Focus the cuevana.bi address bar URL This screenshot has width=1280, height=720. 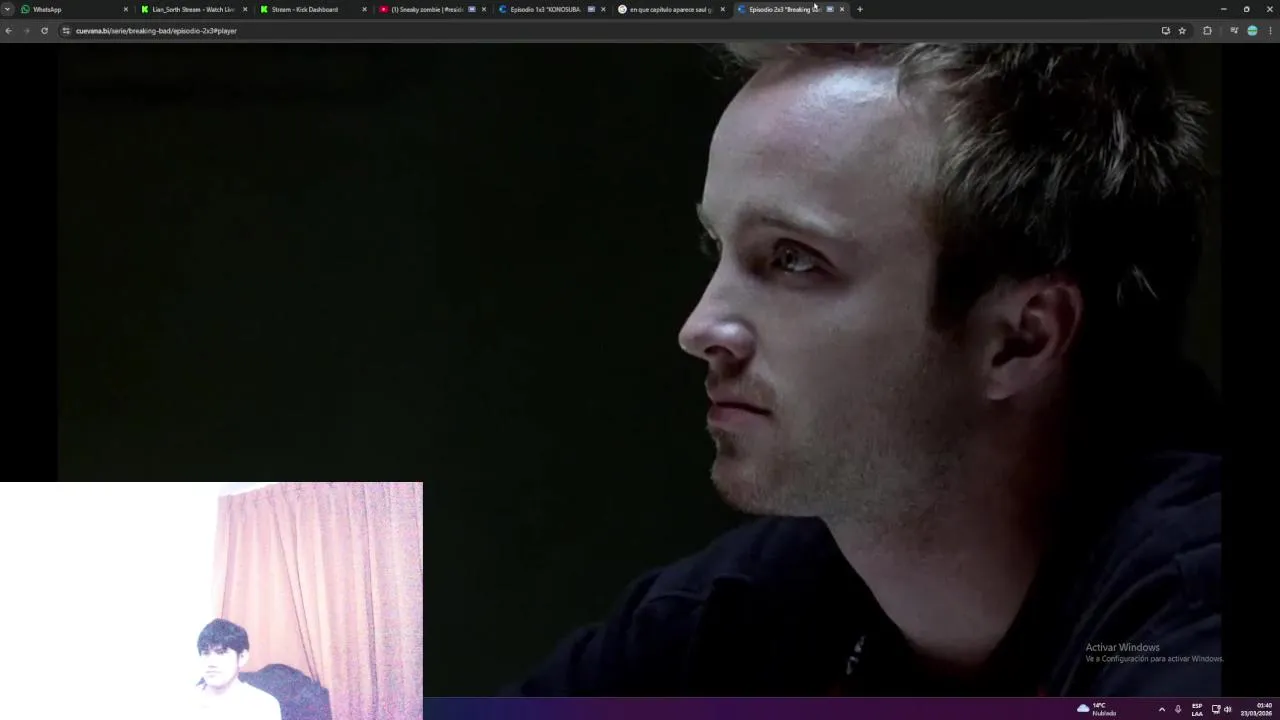coord(156,31)
